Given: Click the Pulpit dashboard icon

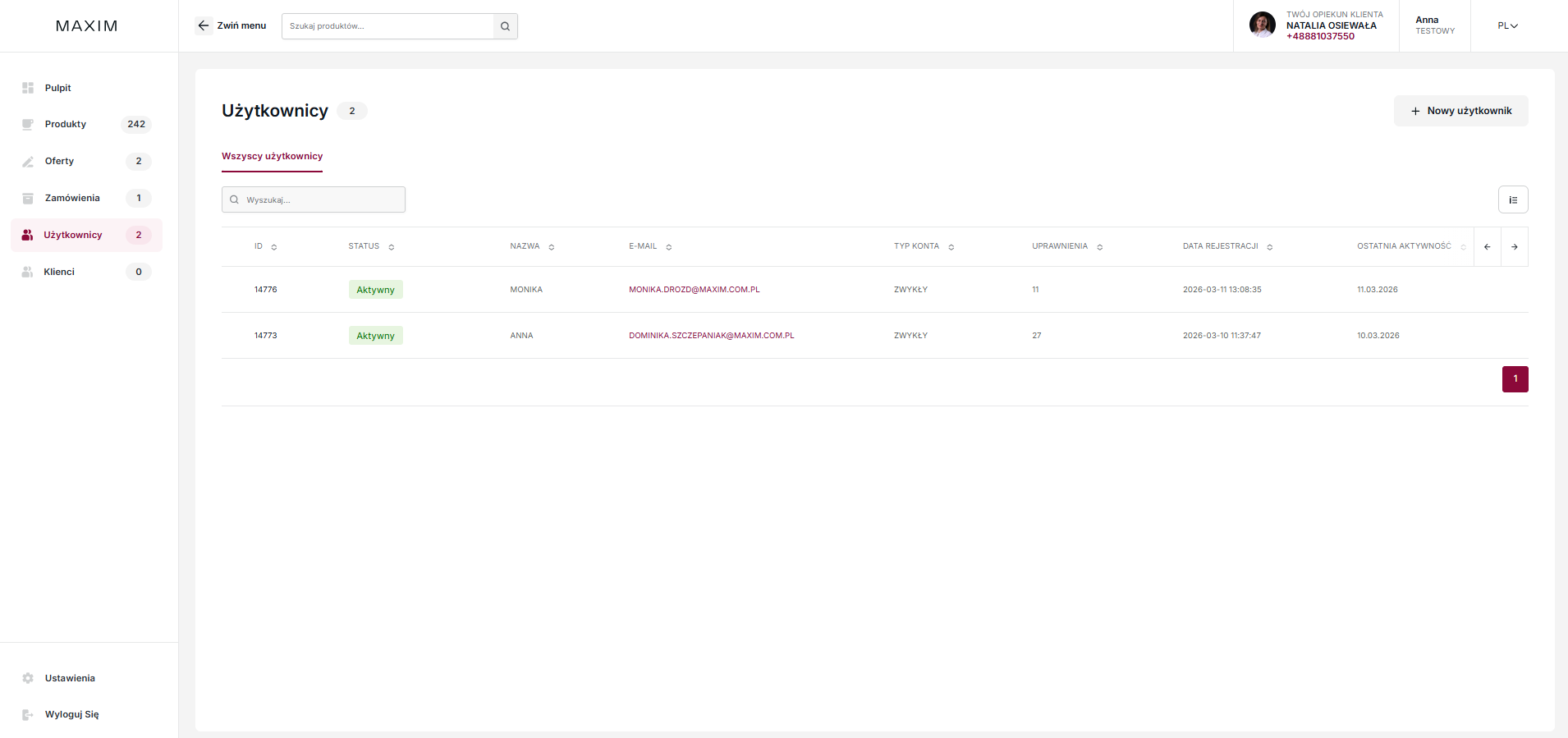Looking at the screenshot, I should pos(28,88).
